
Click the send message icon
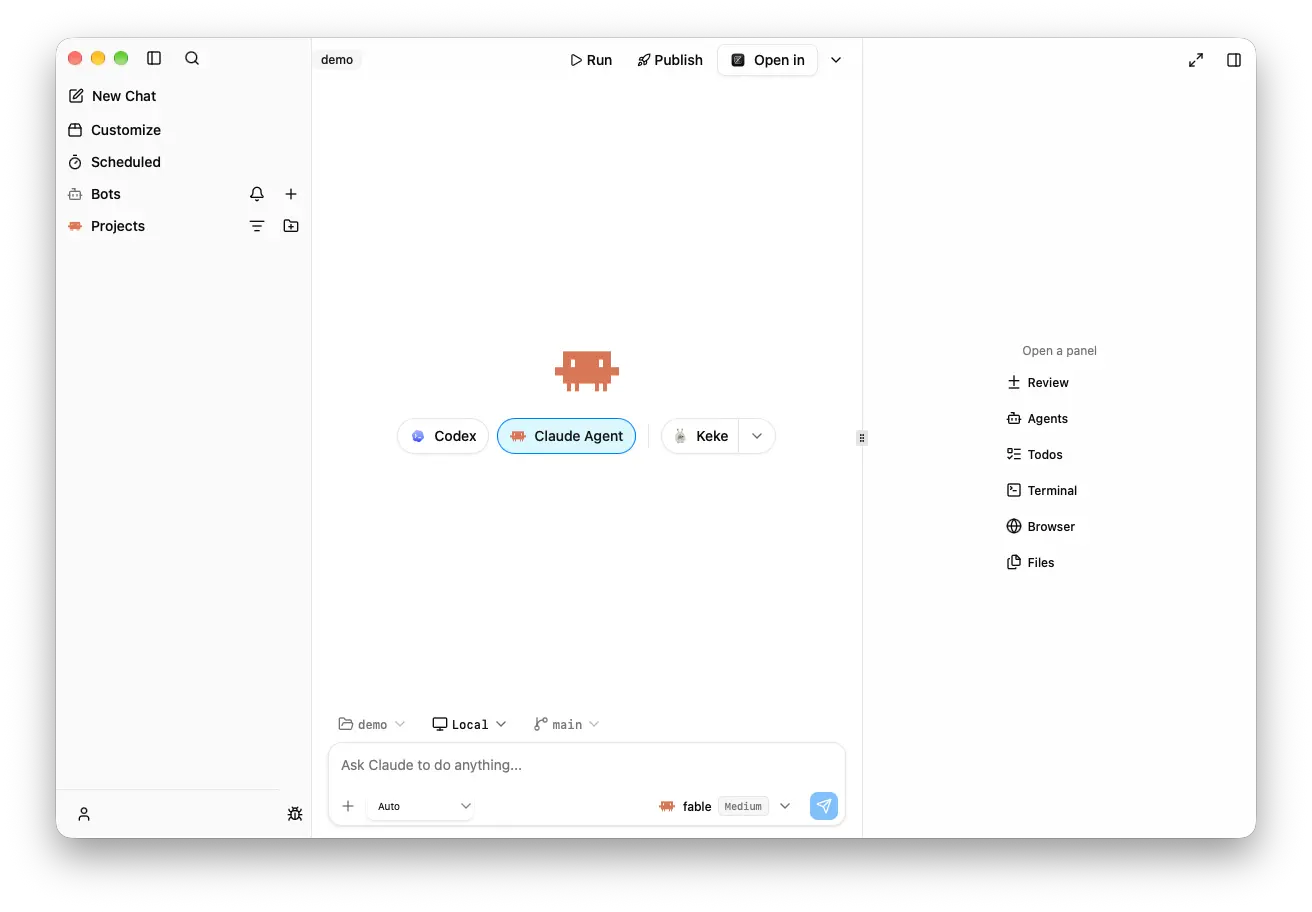point(824,806)
